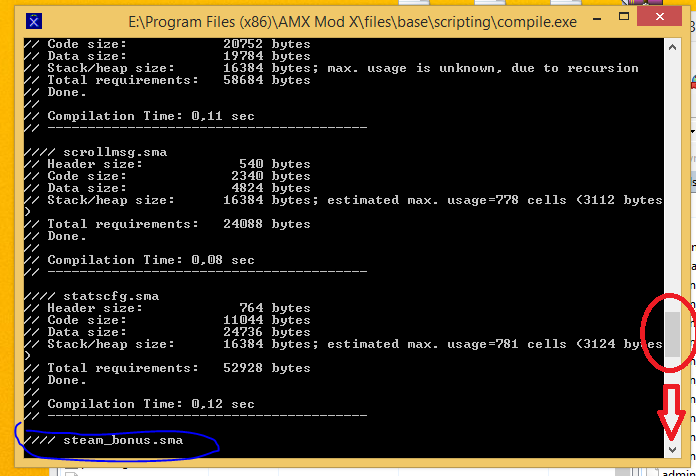Click the vertical scrollbar thumb

[672, 334]
